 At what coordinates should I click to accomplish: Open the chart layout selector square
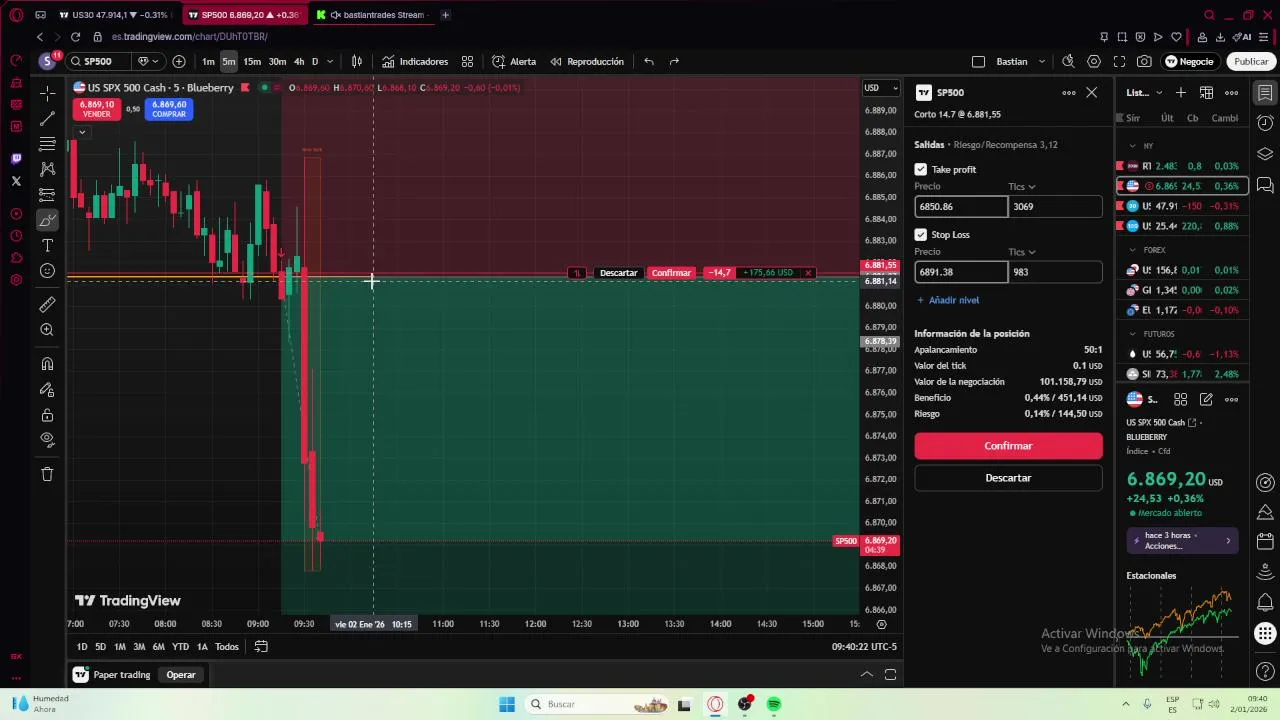(x=978, y=61)
